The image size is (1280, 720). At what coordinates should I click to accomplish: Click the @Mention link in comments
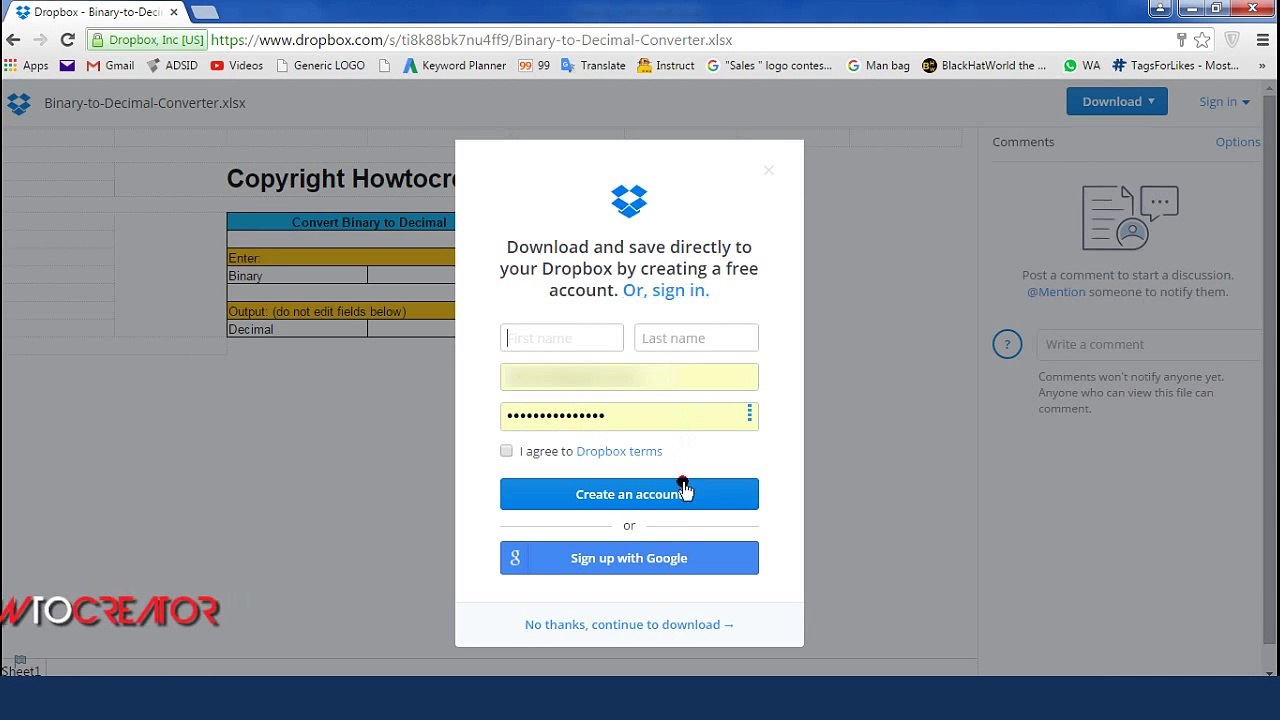click(1056, 292)
